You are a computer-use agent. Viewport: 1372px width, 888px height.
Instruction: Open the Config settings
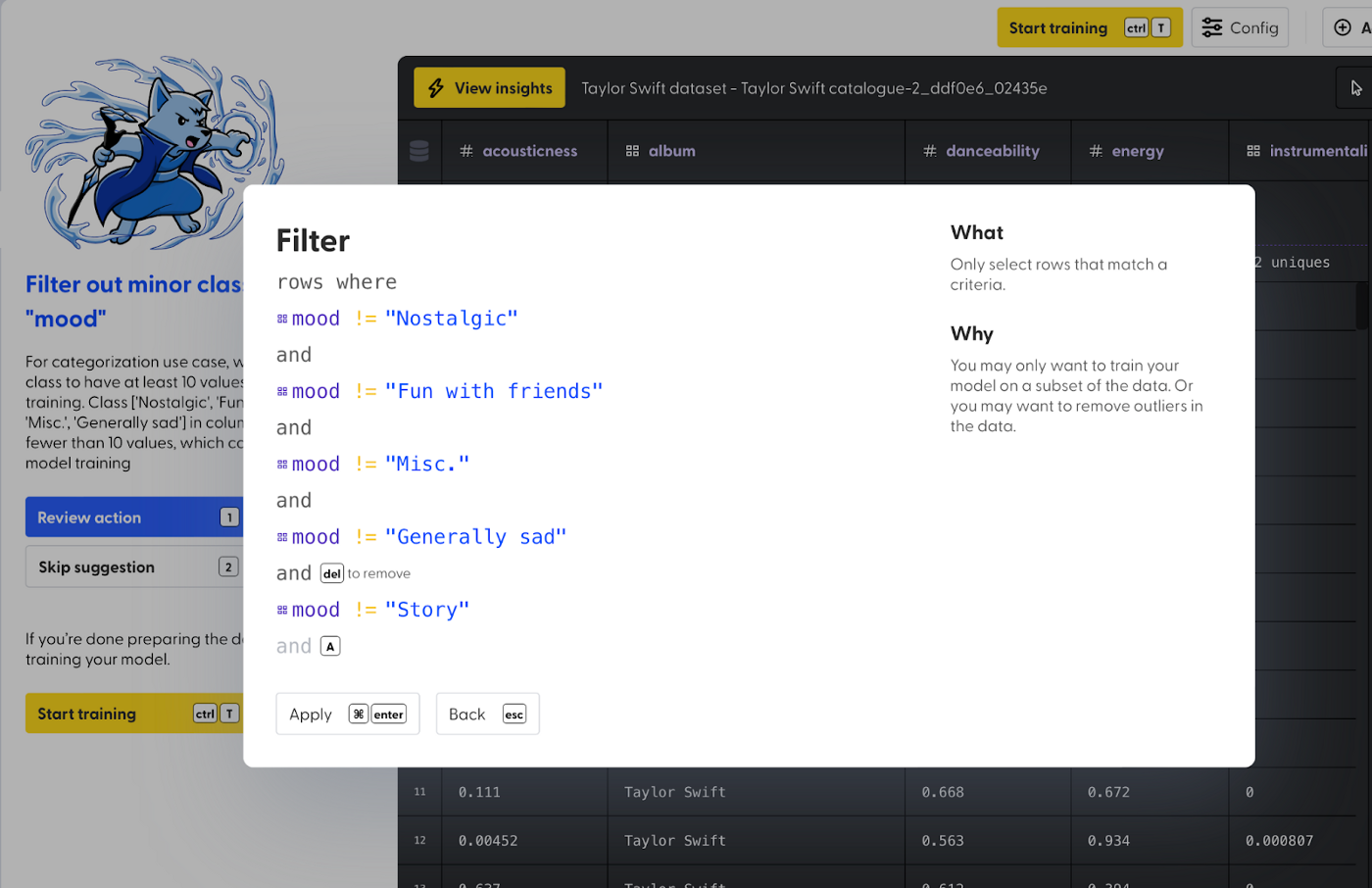tap(1240, 27)
